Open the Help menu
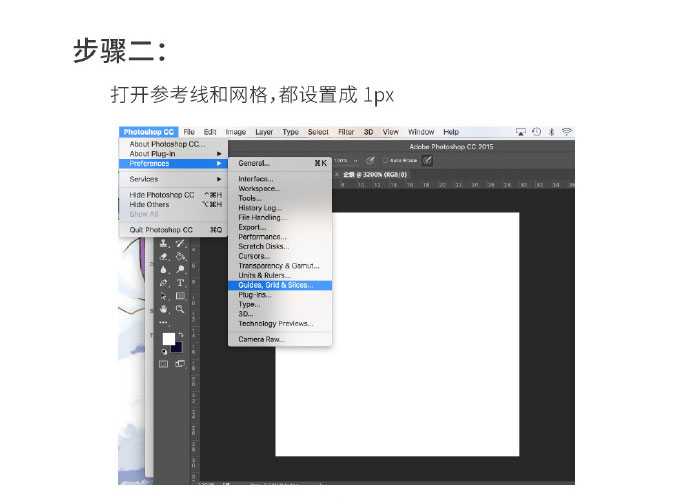The image size is (690, 504). [451, 132]
